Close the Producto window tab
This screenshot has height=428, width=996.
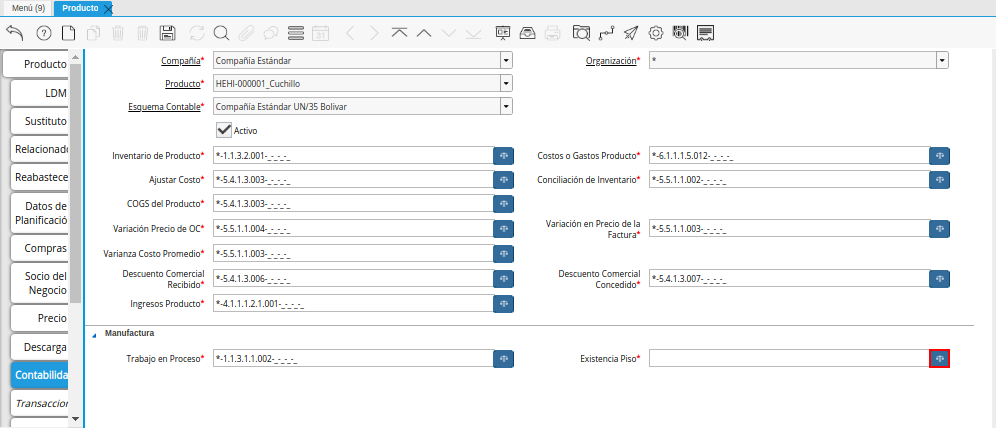tap(107, 8)
